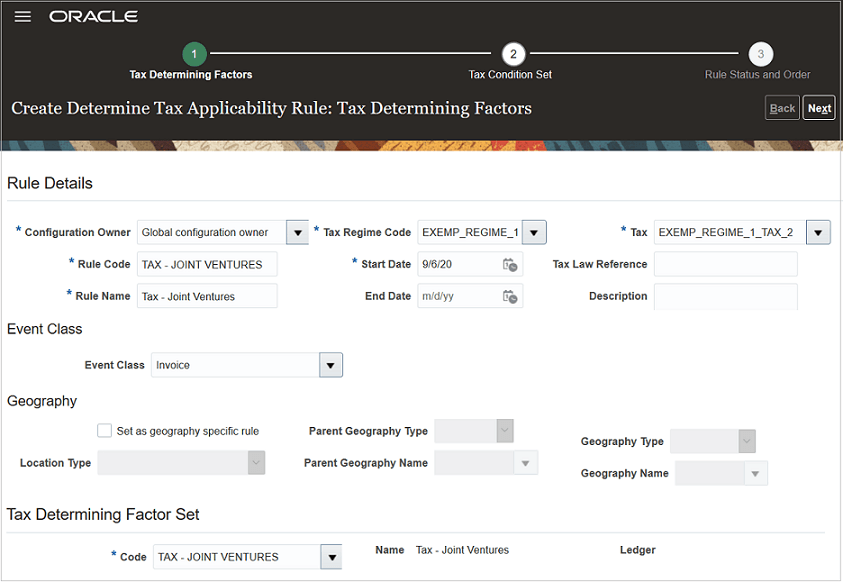Screen dimensions: 843x582
Task: Open the Parent Geography Name dropdown
Action: (x=526, y=462)
